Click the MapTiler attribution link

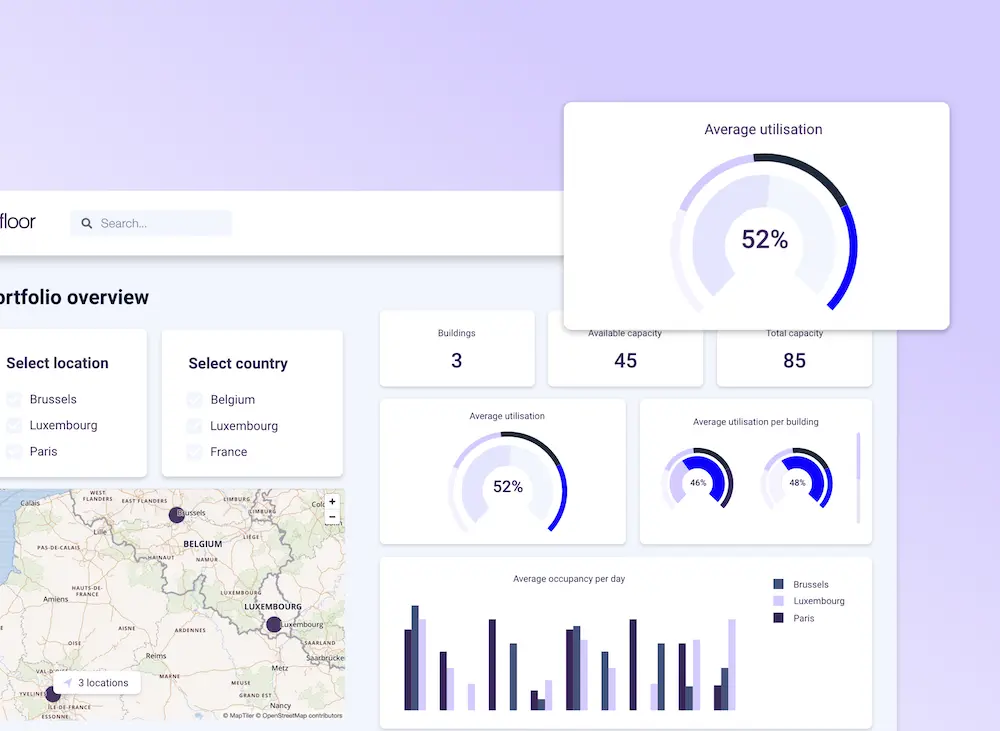click(236, 716)
